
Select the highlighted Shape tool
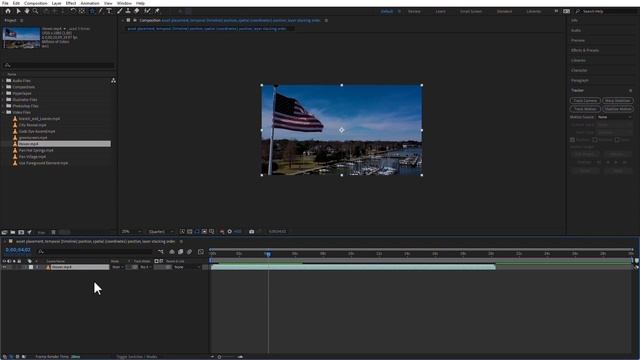93,11
